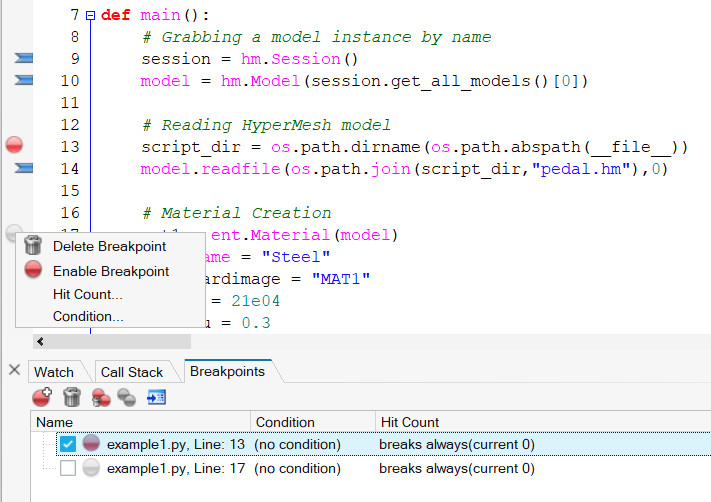Click the Add Breakpoint icon in the toolbar
This screenshot has width=711, height=502.
point(42,397)
